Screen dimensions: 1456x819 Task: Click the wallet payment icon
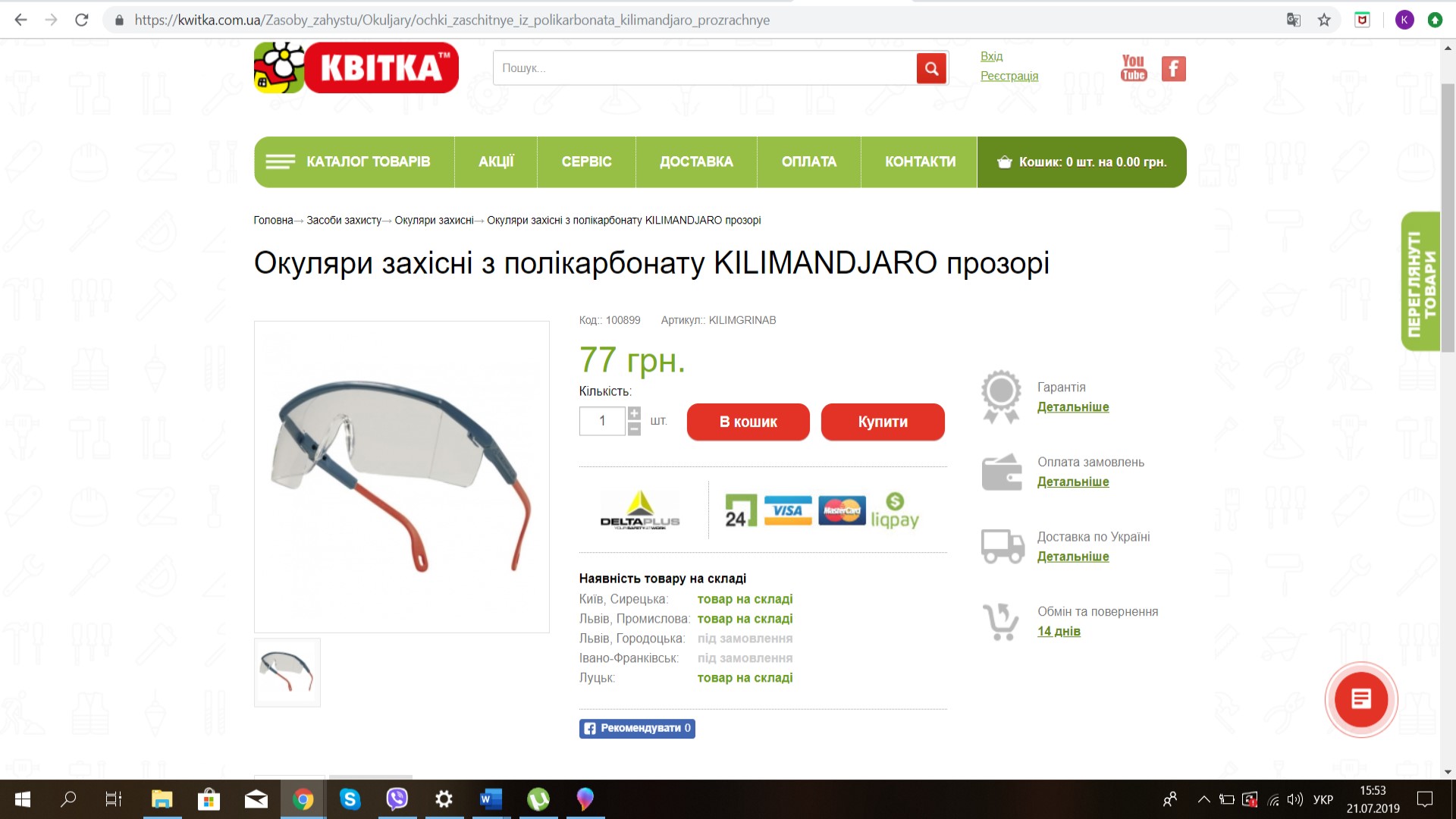coord(1002,472)
